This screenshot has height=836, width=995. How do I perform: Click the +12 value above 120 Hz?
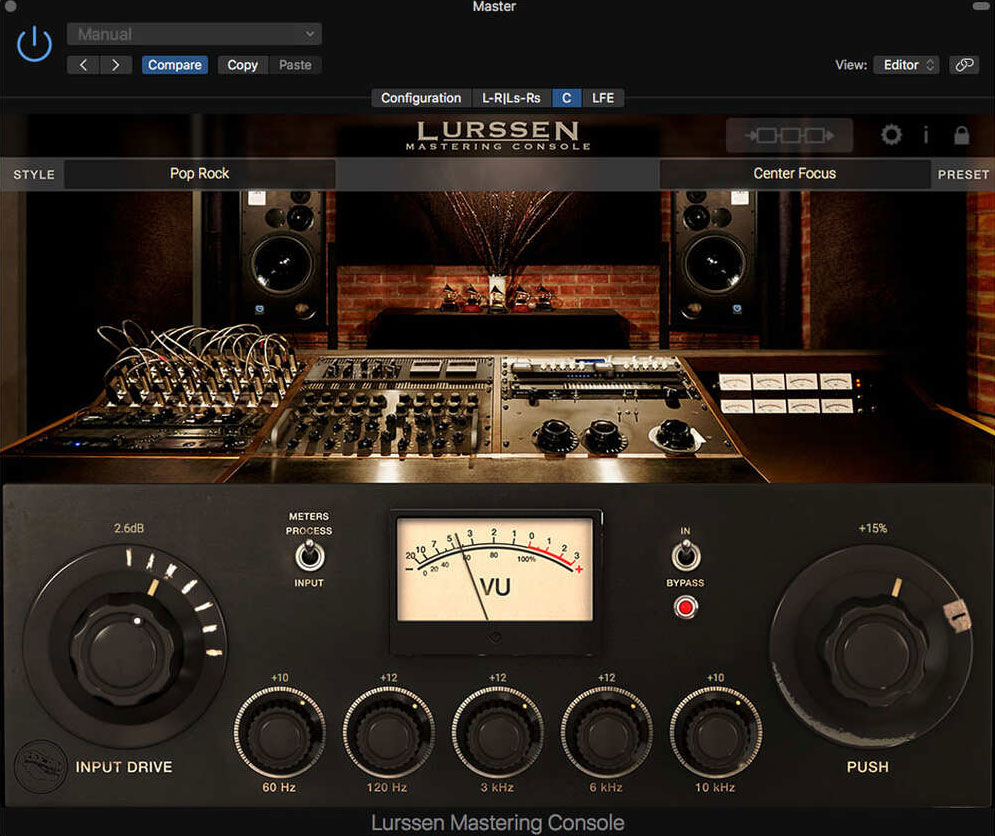388,678
